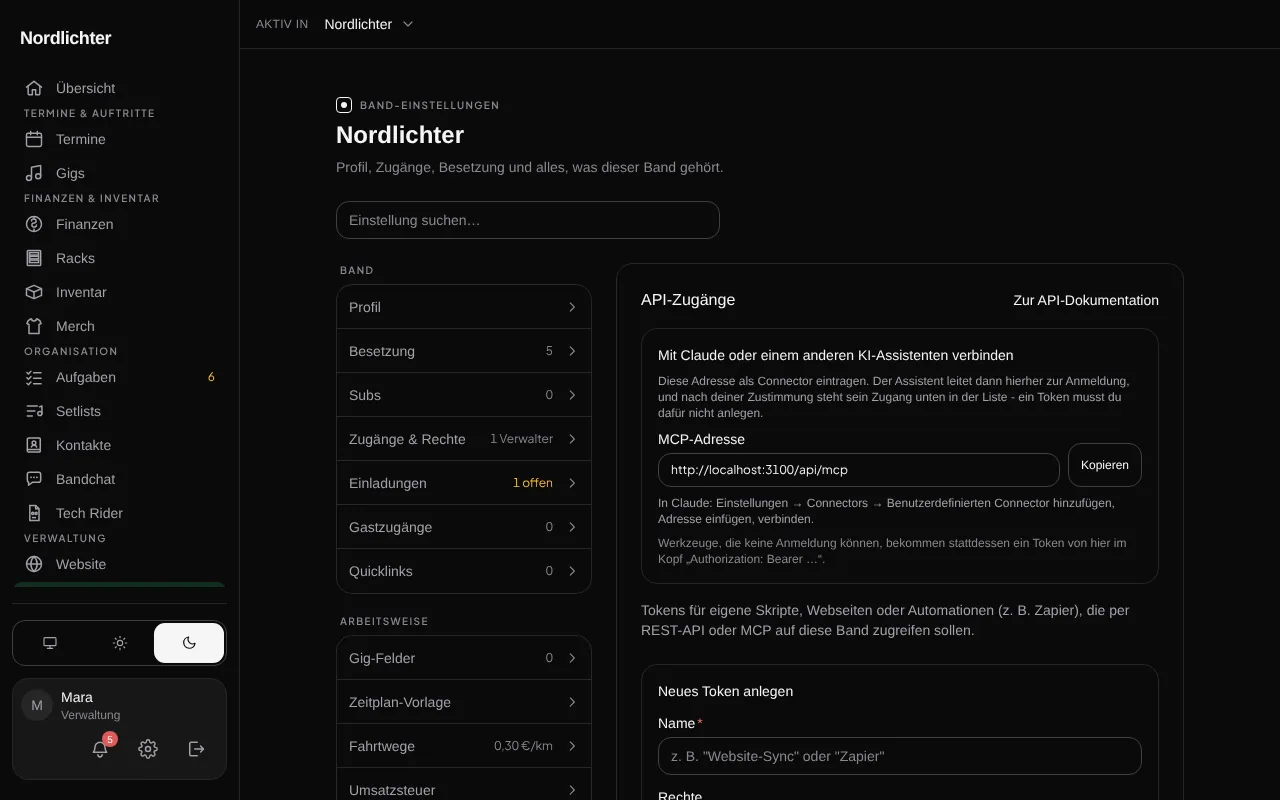The height and width of the screenshot is (800, 1280).
Task: Open the Besetzung row showing 5
Action: [x=464, y=351]
